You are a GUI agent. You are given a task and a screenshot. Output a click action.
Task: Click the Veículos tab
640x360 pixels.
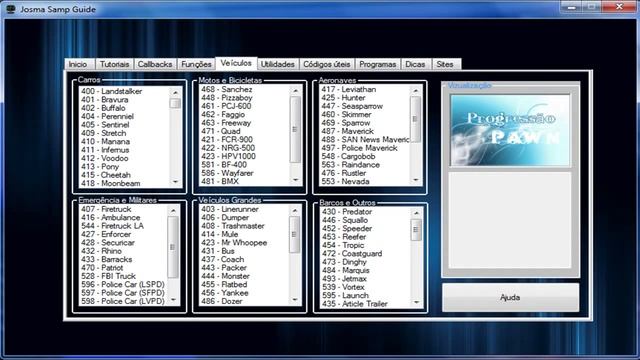[236, 63]
